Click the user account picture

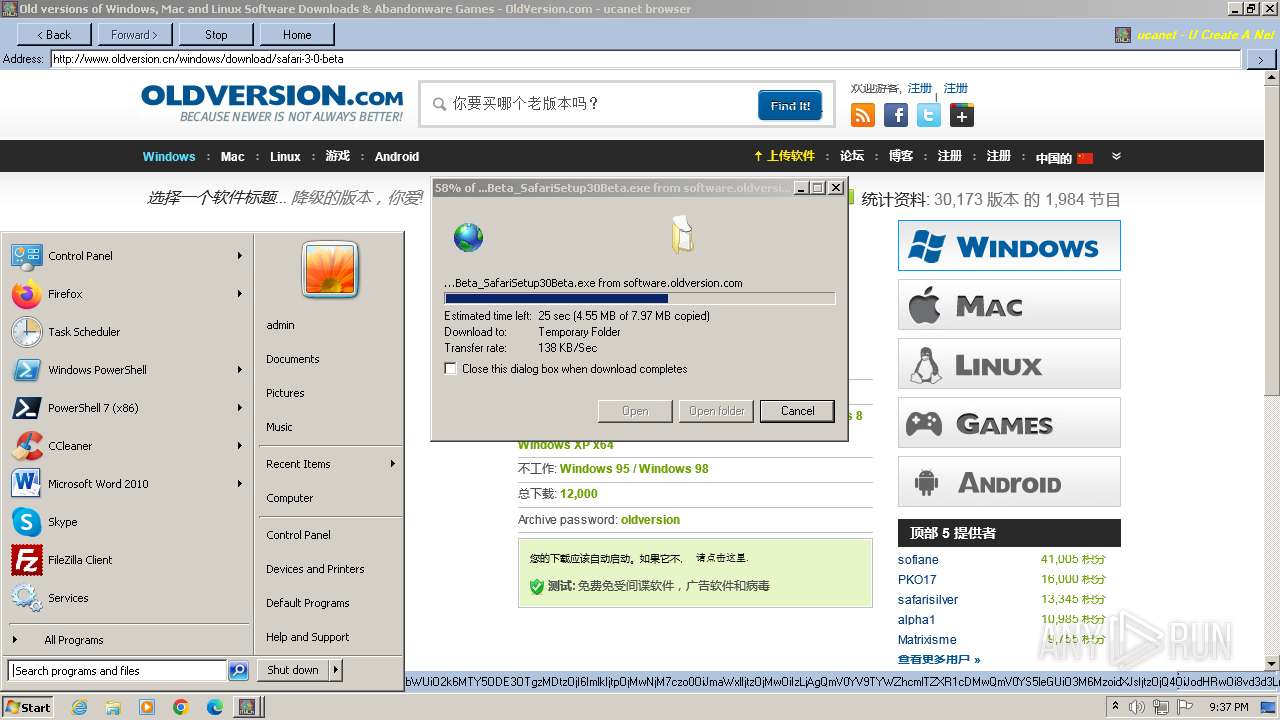pos(330,270)
